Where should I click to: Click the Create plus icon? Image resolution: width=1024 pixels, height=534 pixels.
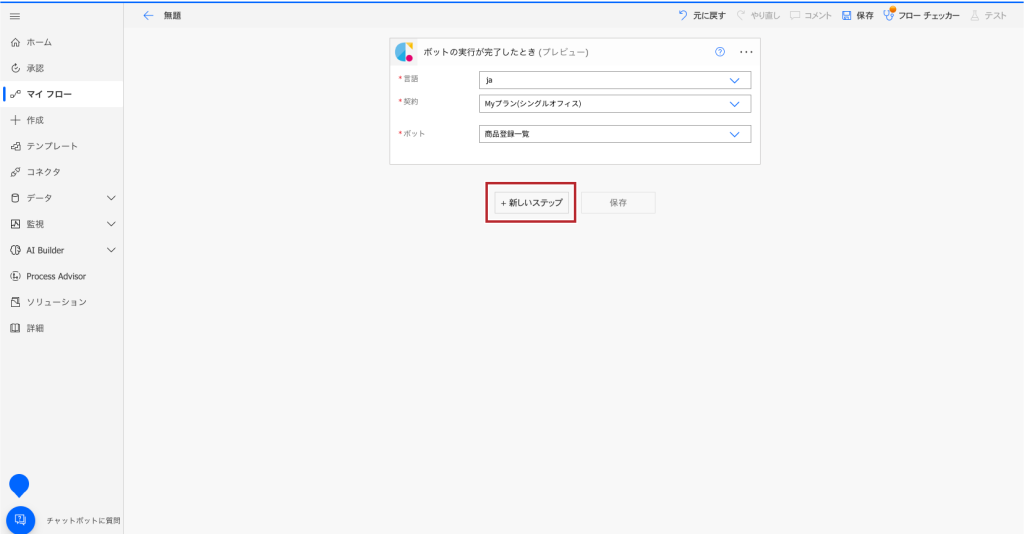[x=15, y=120]
